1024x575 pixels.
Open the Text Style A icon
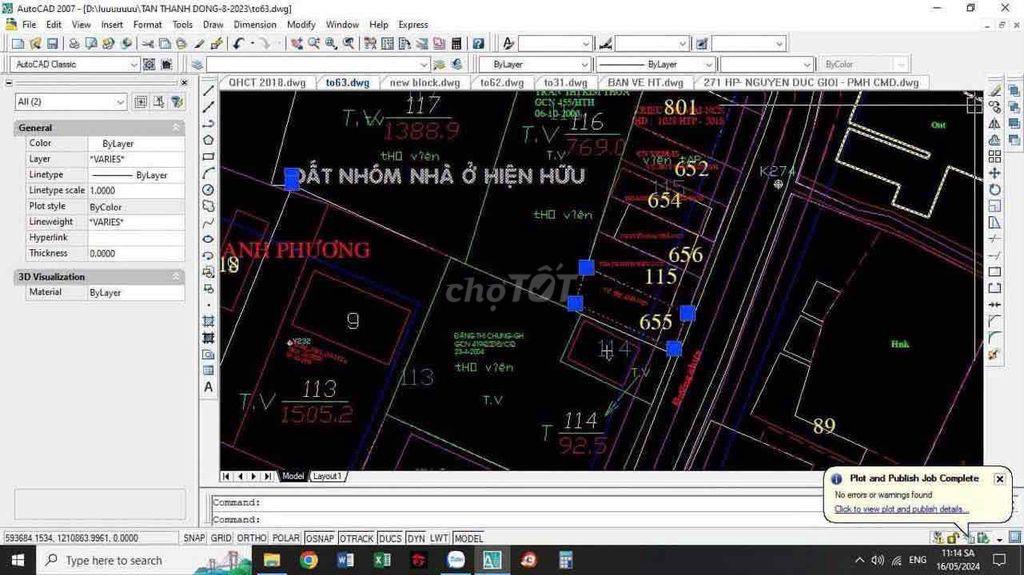pyautogui.click(x=508, y=44)
